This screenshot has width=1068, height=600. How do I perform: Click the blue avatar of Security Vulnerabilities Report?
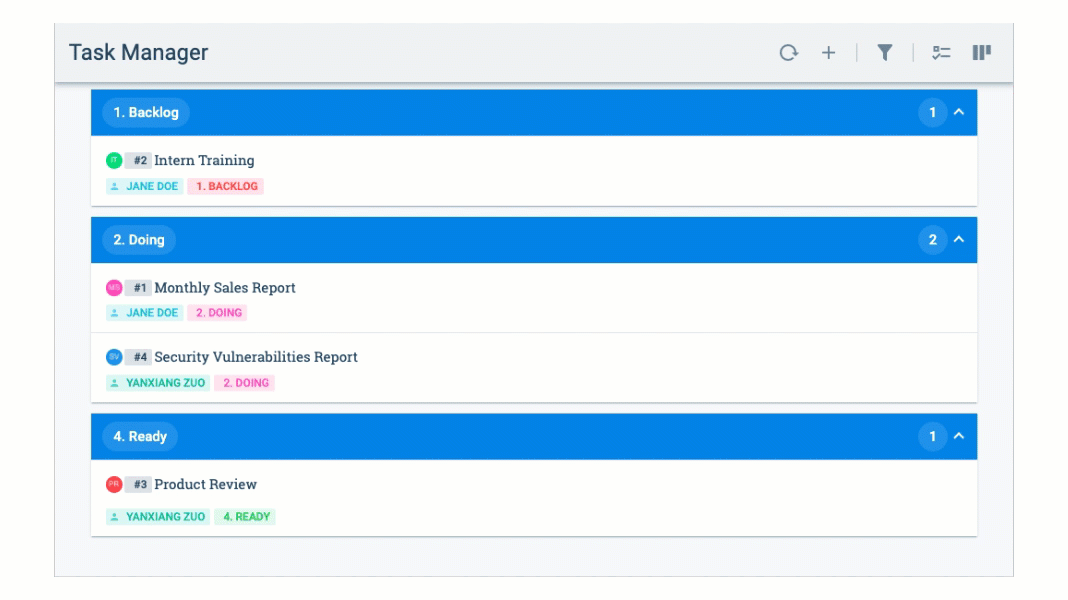click(x=114, y=357)
